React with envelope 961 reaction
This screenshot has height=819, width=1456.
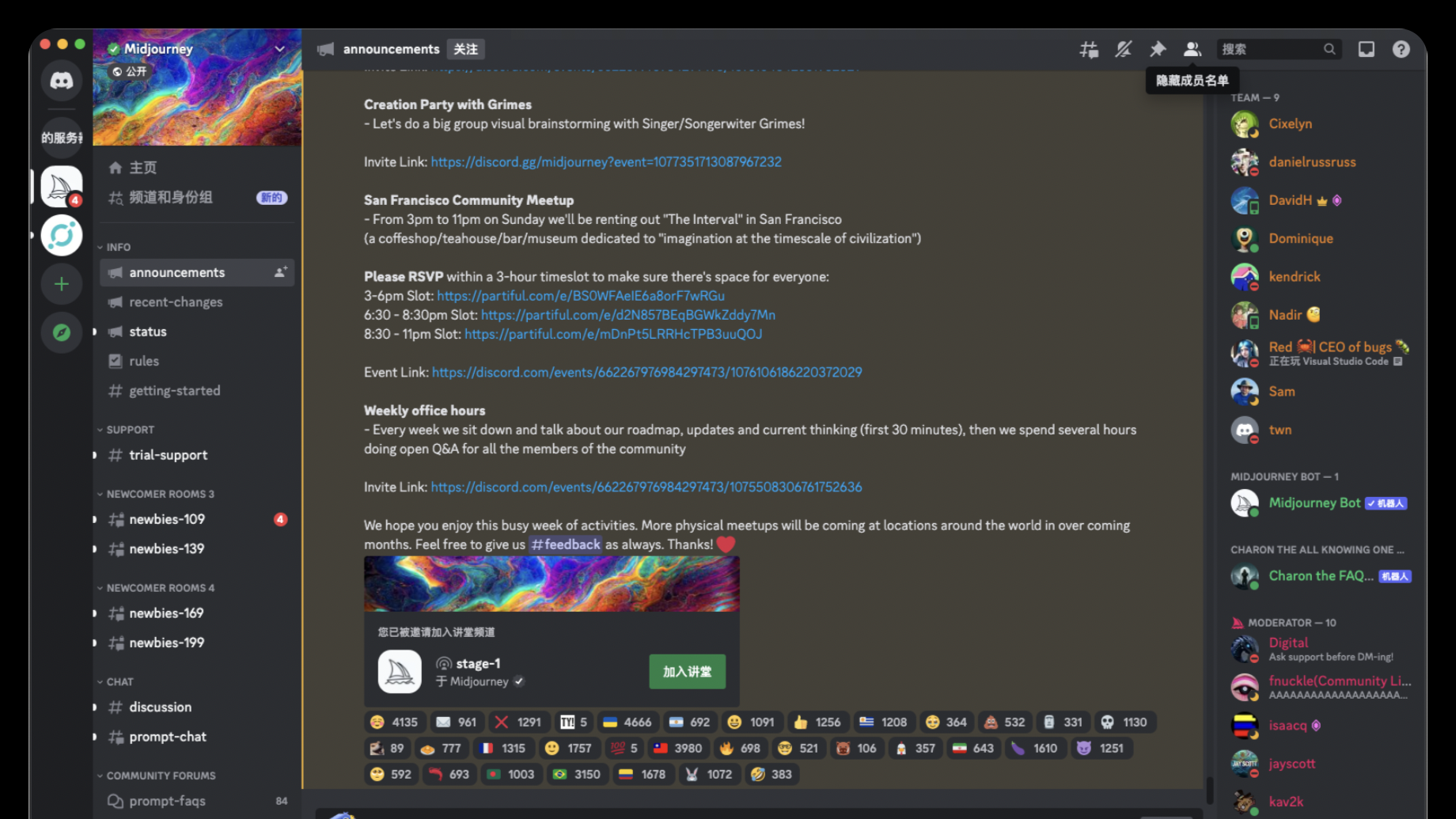click(x=457, y=722)
